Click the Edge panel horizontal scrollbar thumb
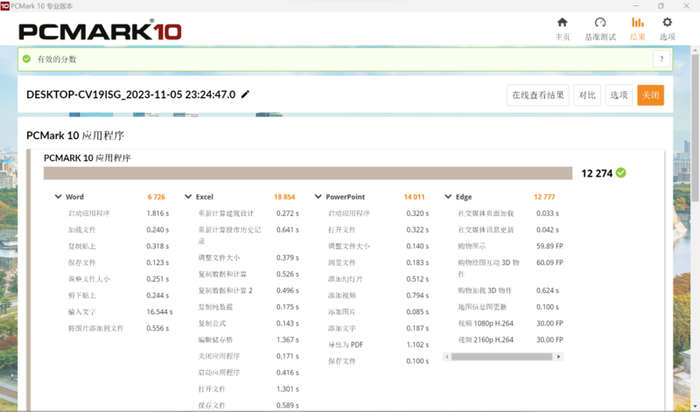Viewport: 700px width, 412px height. [501, 357]
